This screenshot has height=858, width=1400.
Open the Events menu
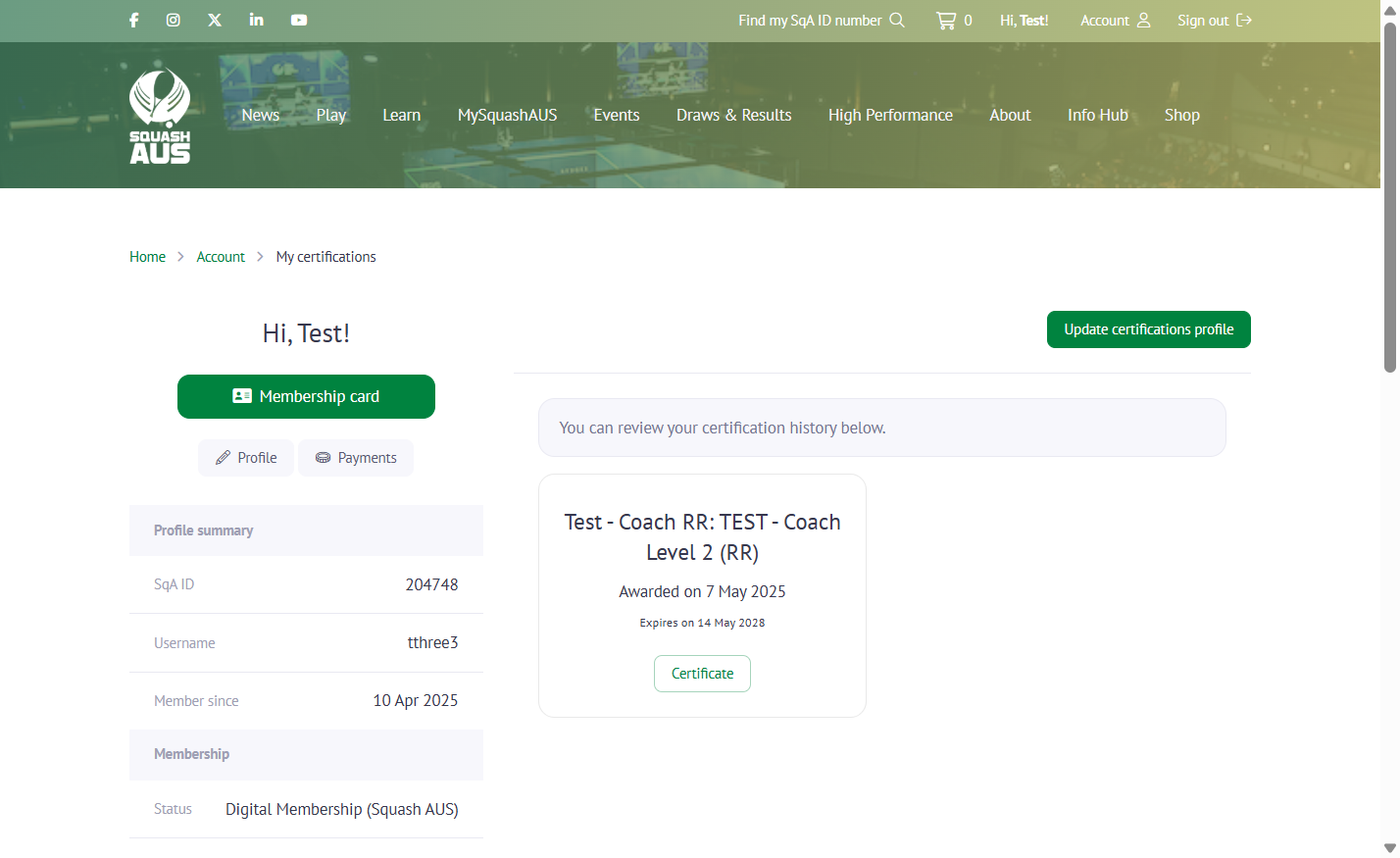pyautogui.click(x=617, y=115)
